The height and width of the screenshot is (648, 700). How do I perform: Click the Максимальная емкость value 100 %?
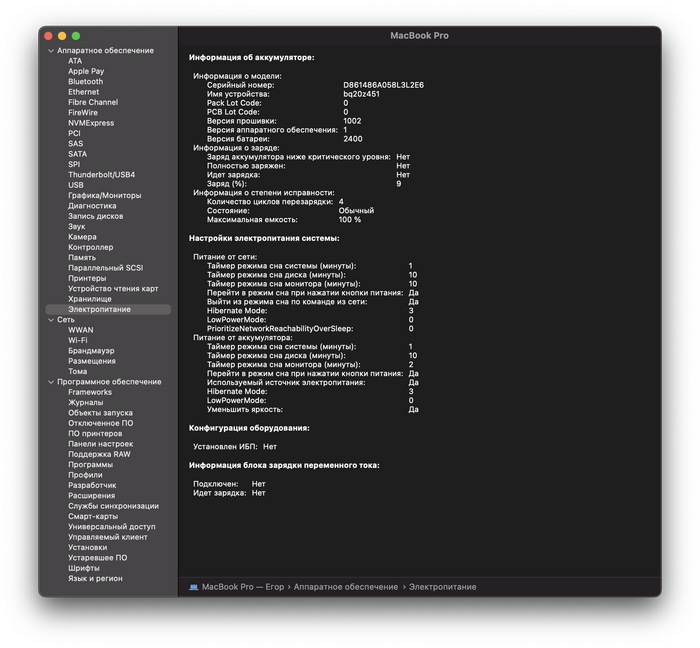pyautogui.click(x=350, y=220)
